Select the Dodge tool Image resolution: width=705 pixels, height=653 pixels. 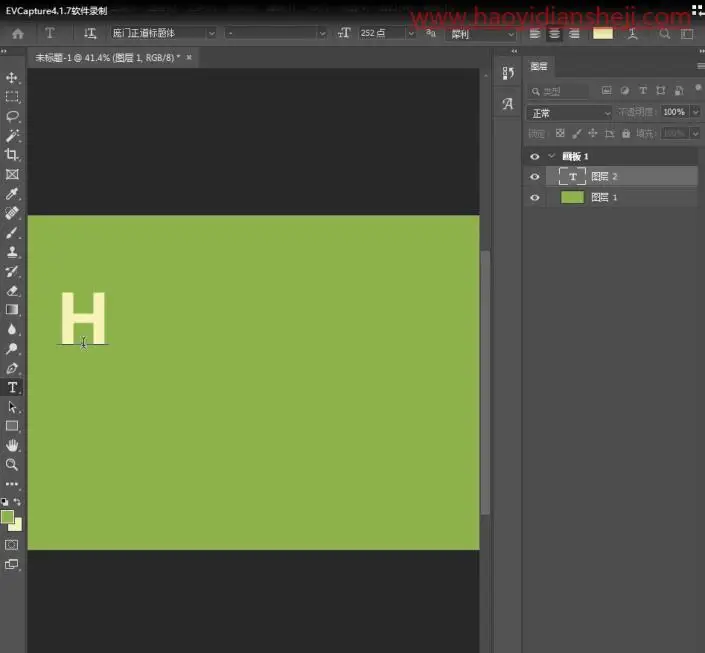12,349
